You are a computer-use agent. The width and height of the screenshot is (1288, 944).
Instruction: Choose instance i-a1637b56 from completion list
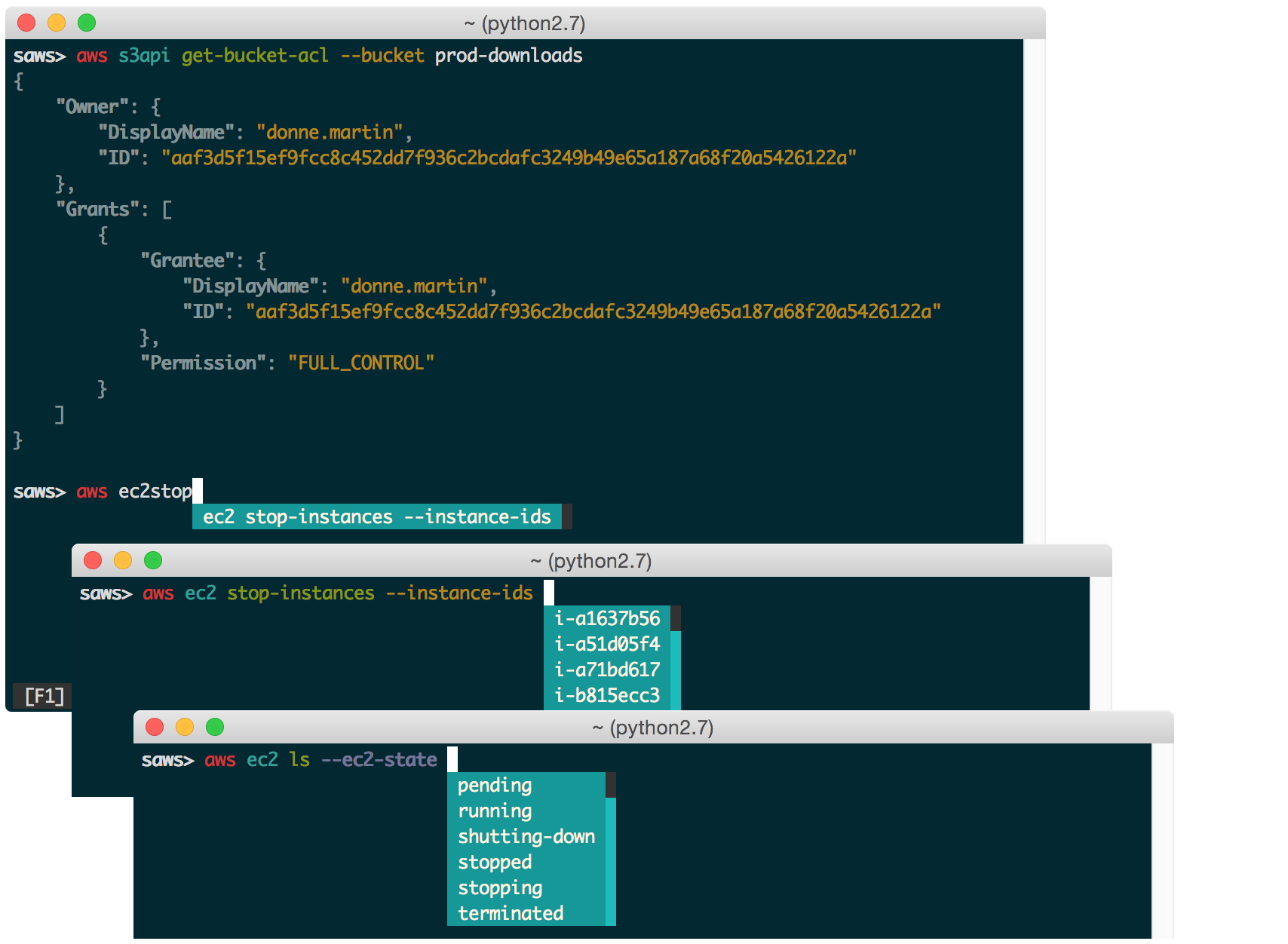(607, 618)
